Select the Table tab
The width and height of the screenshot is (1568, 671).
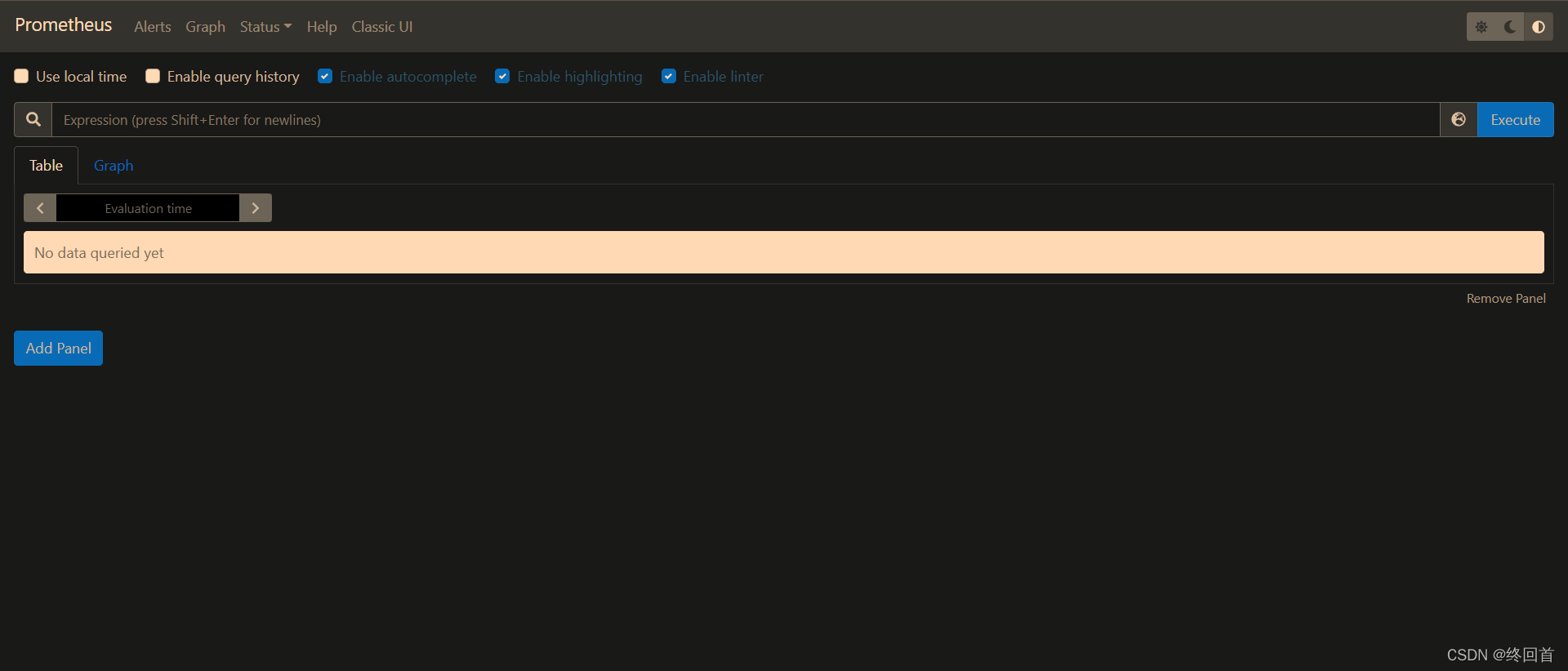pos(47,166)
